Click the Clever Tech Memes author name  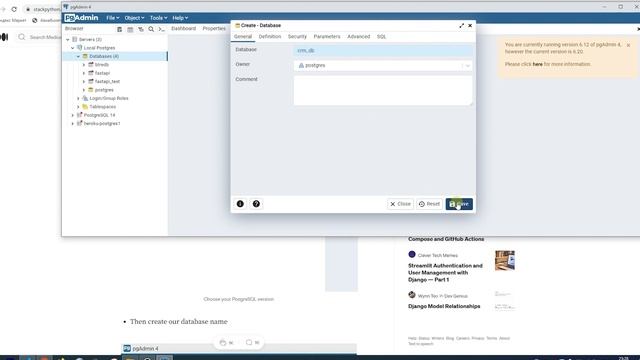coord(438,256)
